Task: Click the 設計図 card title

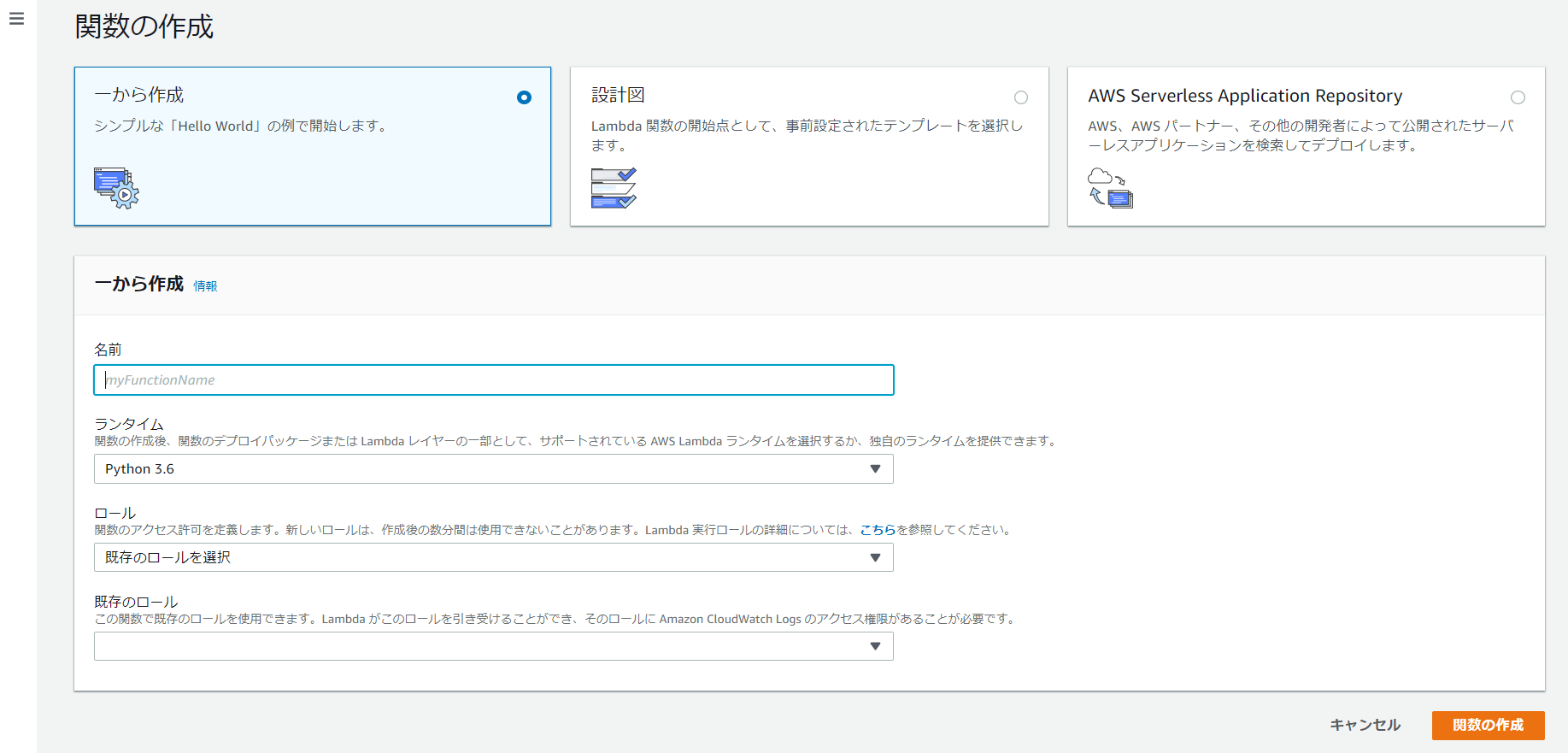Action: [x=618, y=95]
